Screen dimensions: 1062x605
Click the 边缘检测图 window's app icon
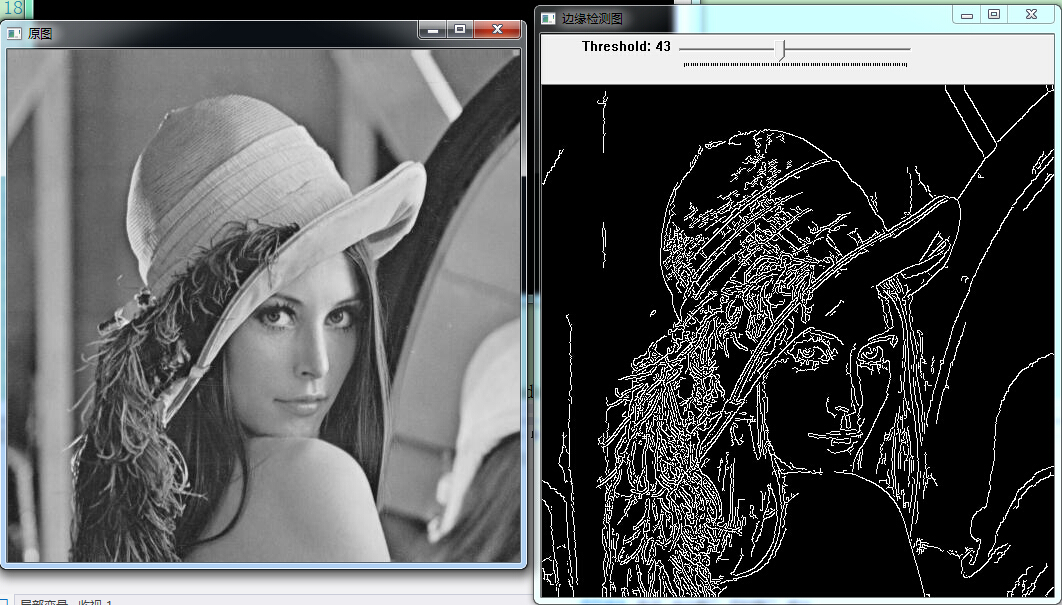click(548, 18)
